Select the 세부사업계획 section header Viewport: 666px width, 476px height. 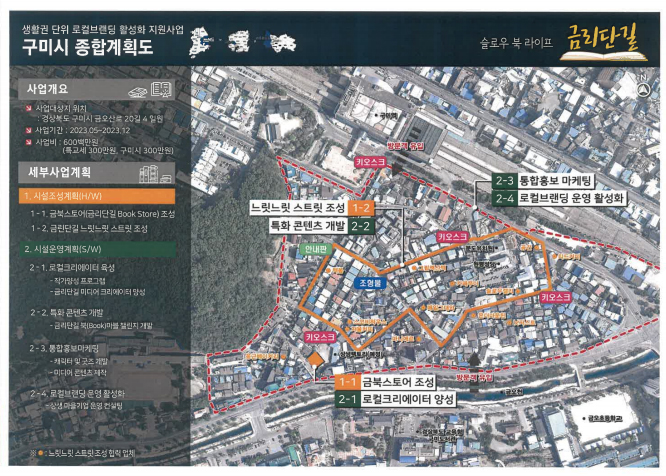click(97, 173)
